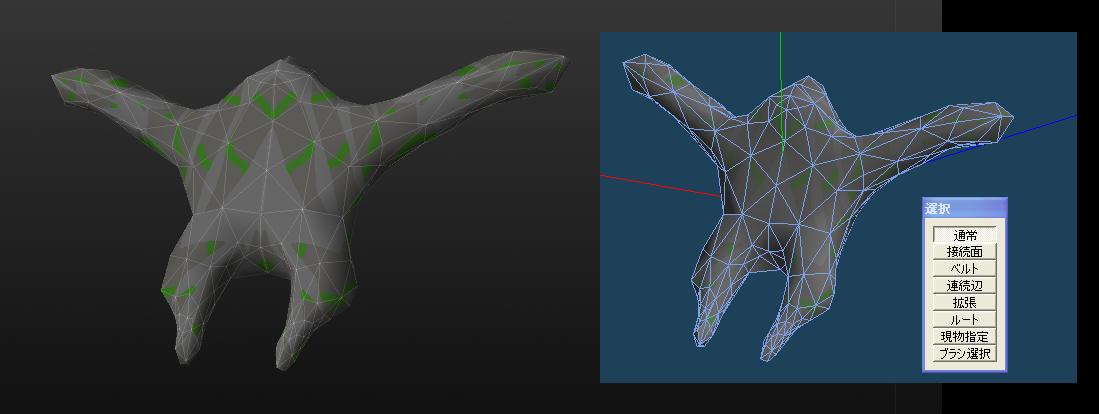Select the 通常 selection mode button
Image resolution: width=1099 pixels, height=414 pixels.
pos(964,235)
